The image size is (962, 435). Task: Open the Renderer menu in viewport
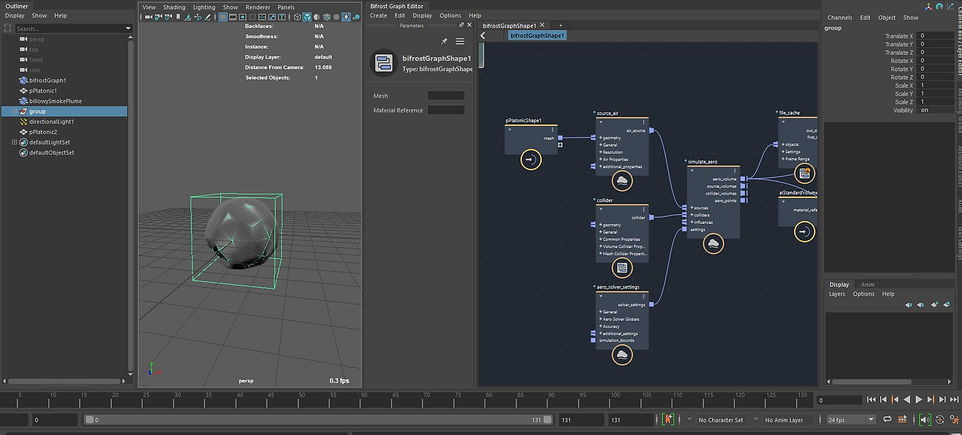pos(258,7)
